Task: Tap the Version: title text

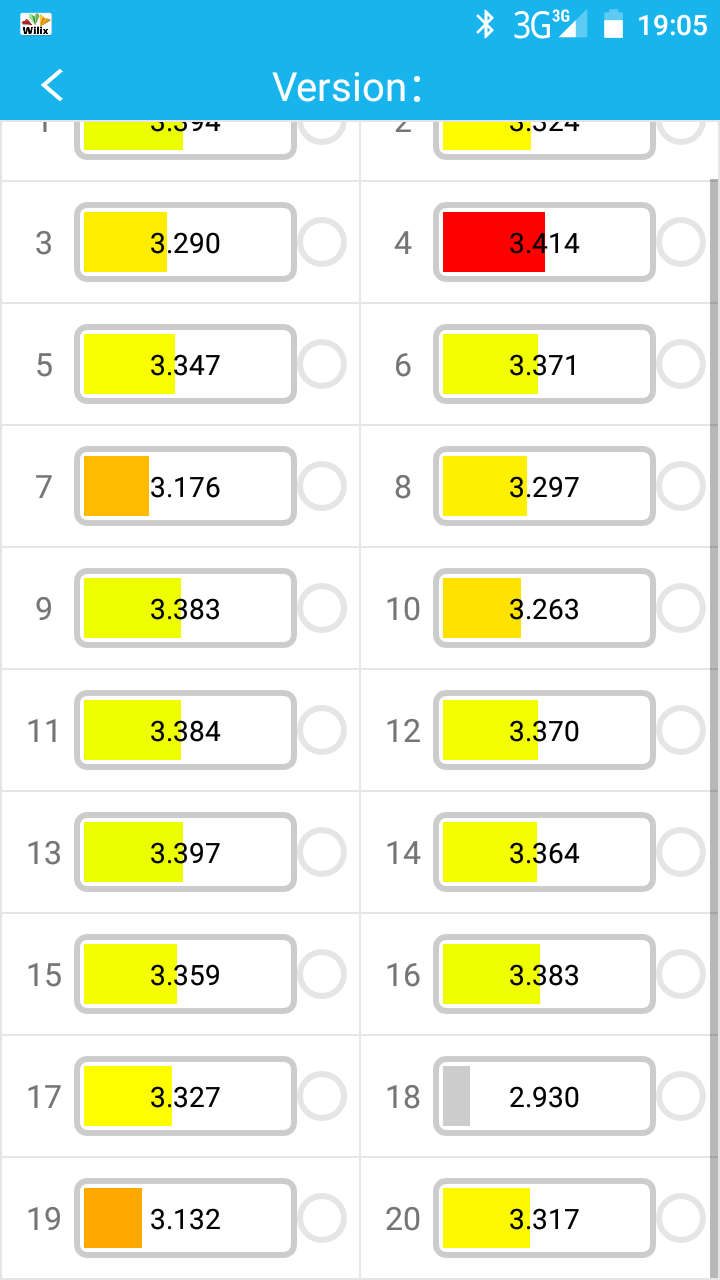Action: (x=347, y=87)
